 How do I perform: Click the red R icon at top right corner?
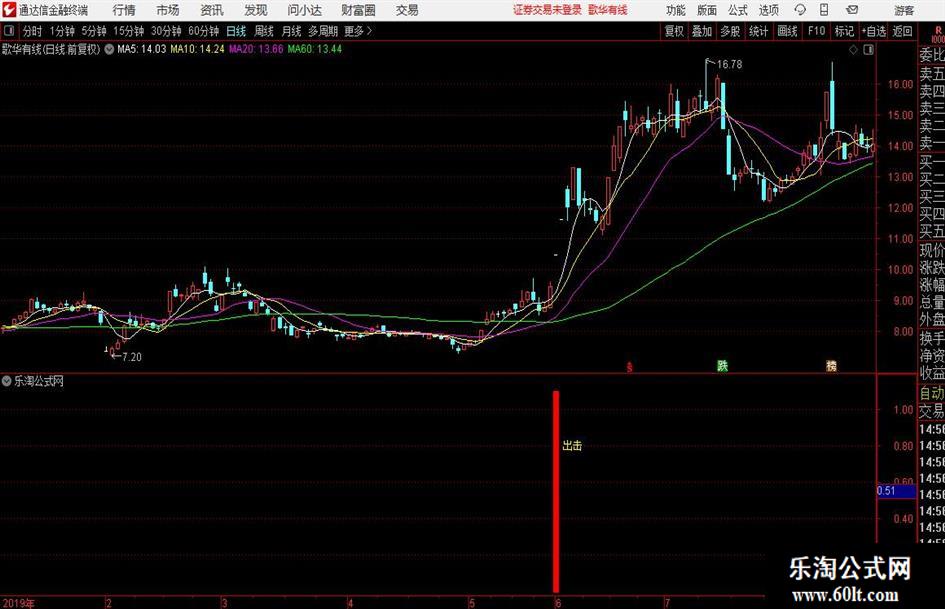coord(938,33)
